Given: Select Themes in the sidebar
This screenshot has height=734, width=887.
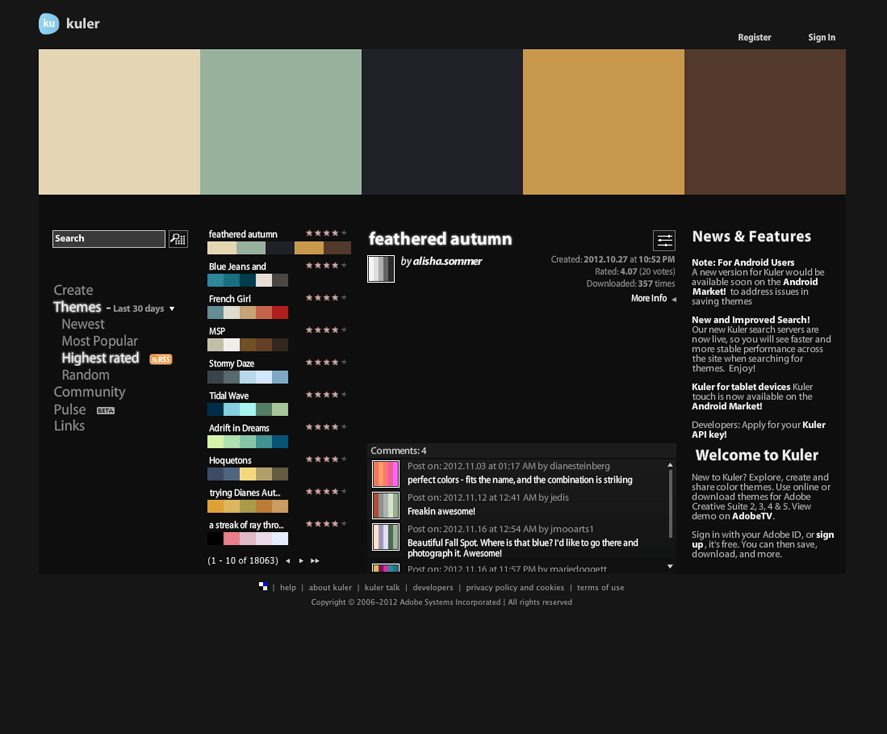Looking at the screenshot, I should (77, 307).
